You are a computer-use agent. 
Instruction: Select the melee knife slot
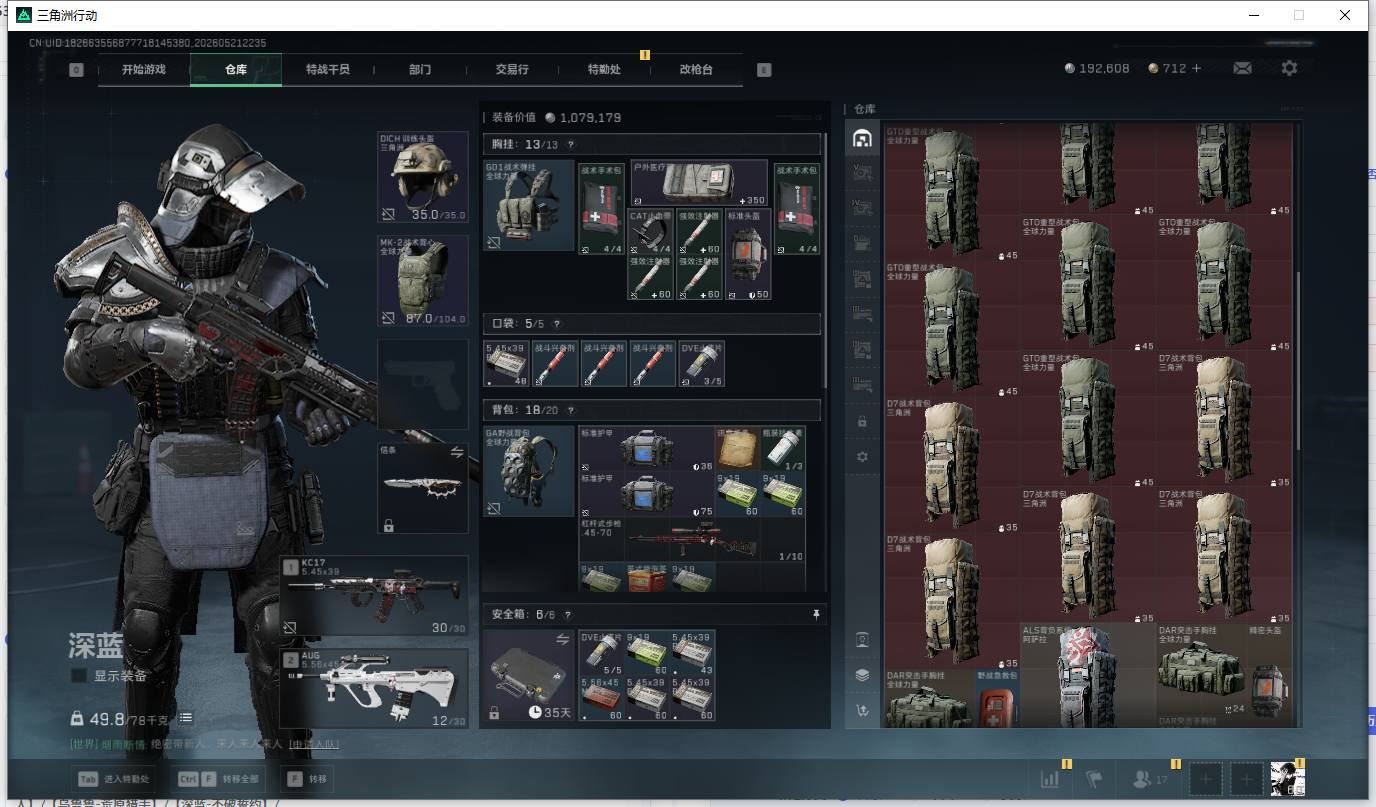click(x=423, y=488)
